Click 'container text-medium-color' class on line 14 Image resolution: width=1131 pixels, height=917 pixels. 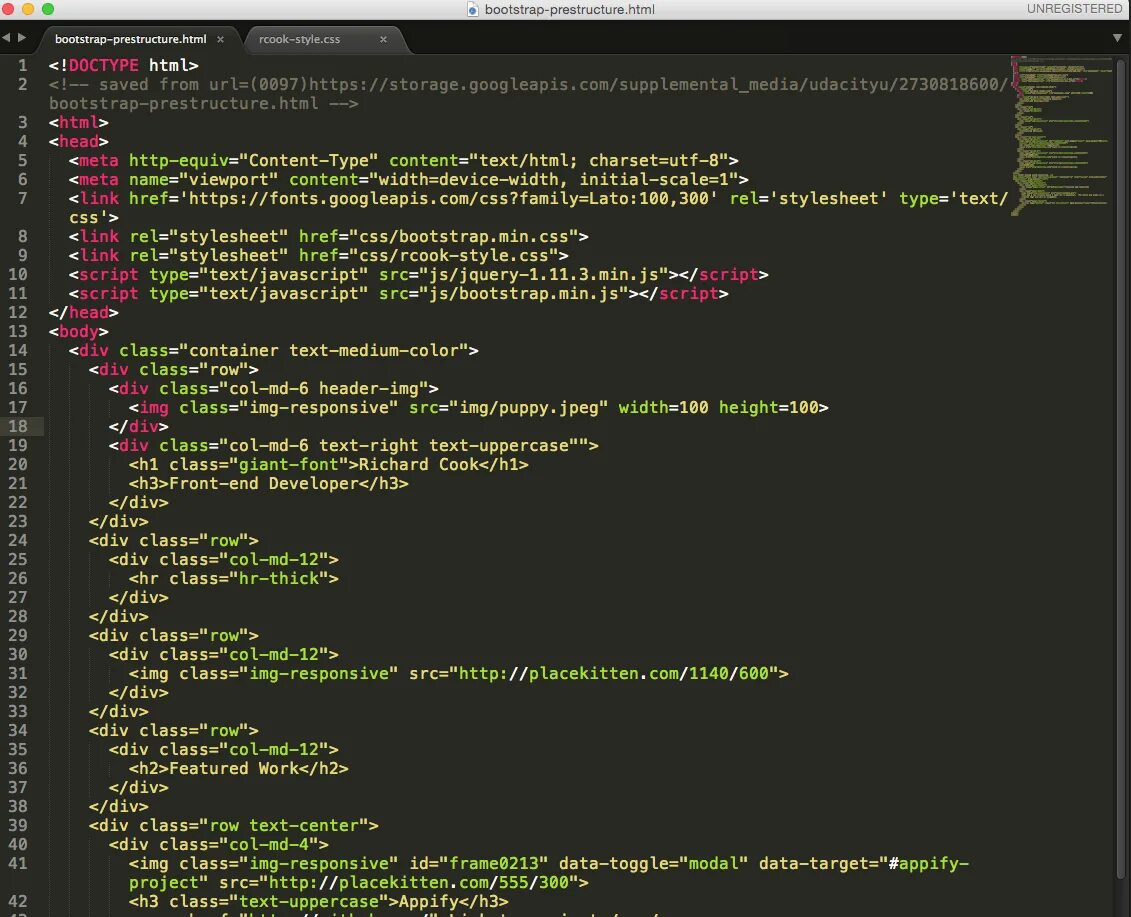coord(324,351)
